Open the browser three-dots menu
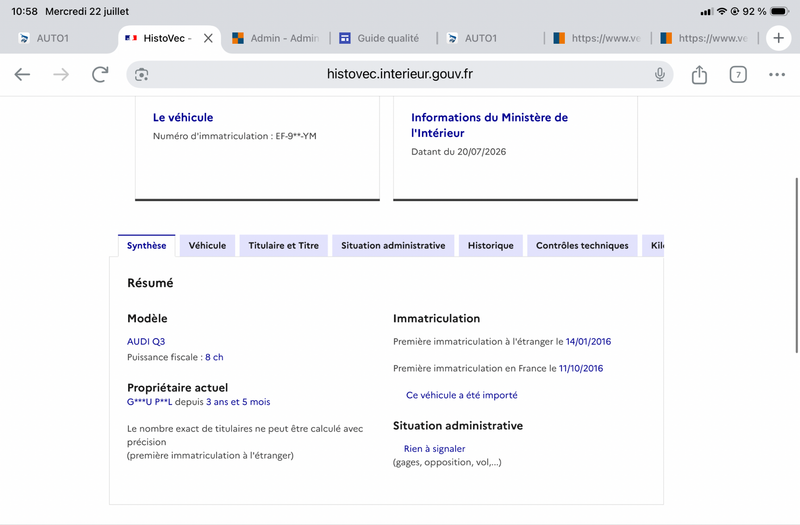Screen dimensions: 800x525 tap(777, 74)
